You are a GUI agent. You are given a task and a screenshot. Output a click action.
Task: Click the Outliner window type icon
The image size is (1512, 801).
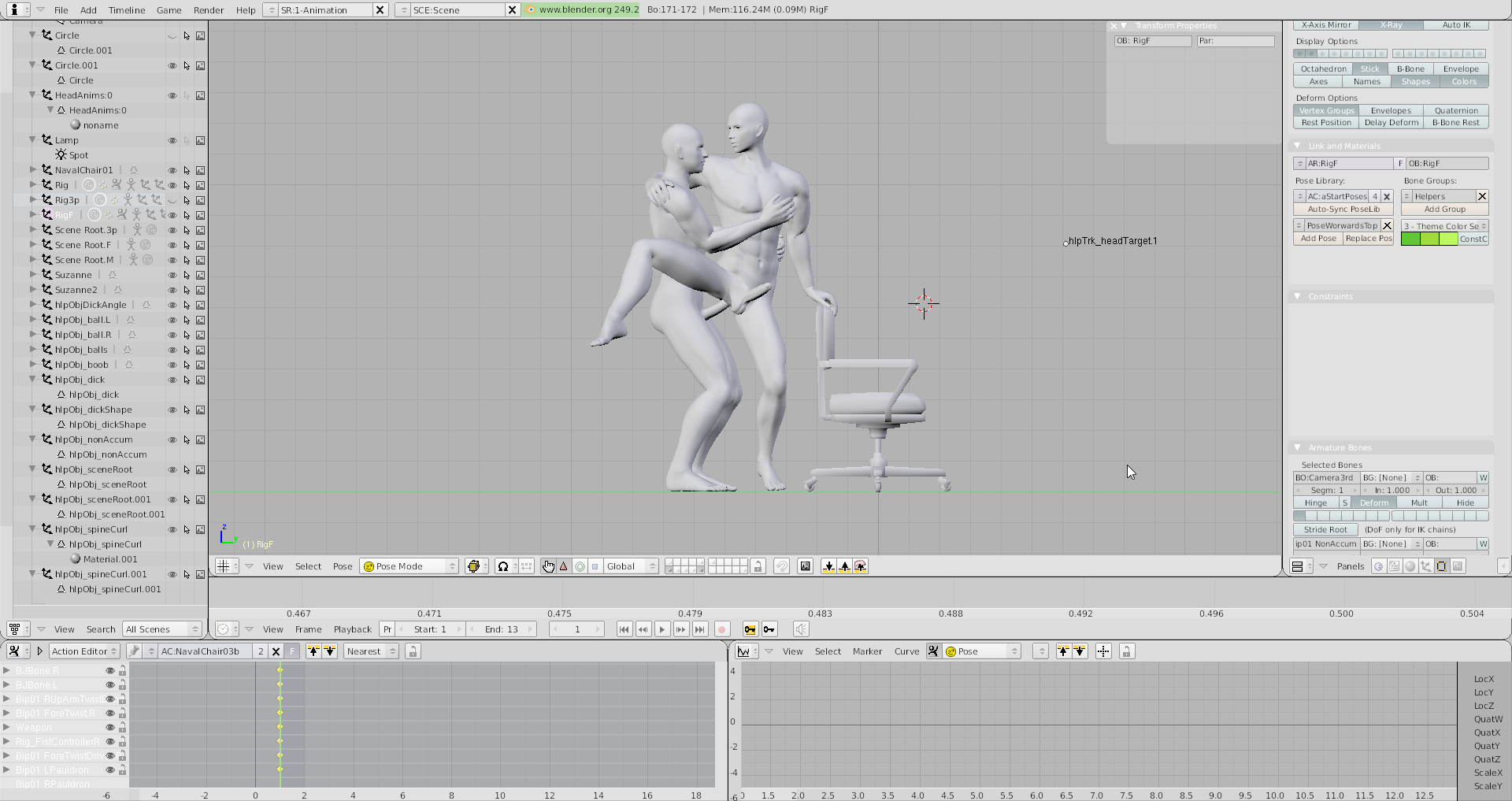pos(17,629)
